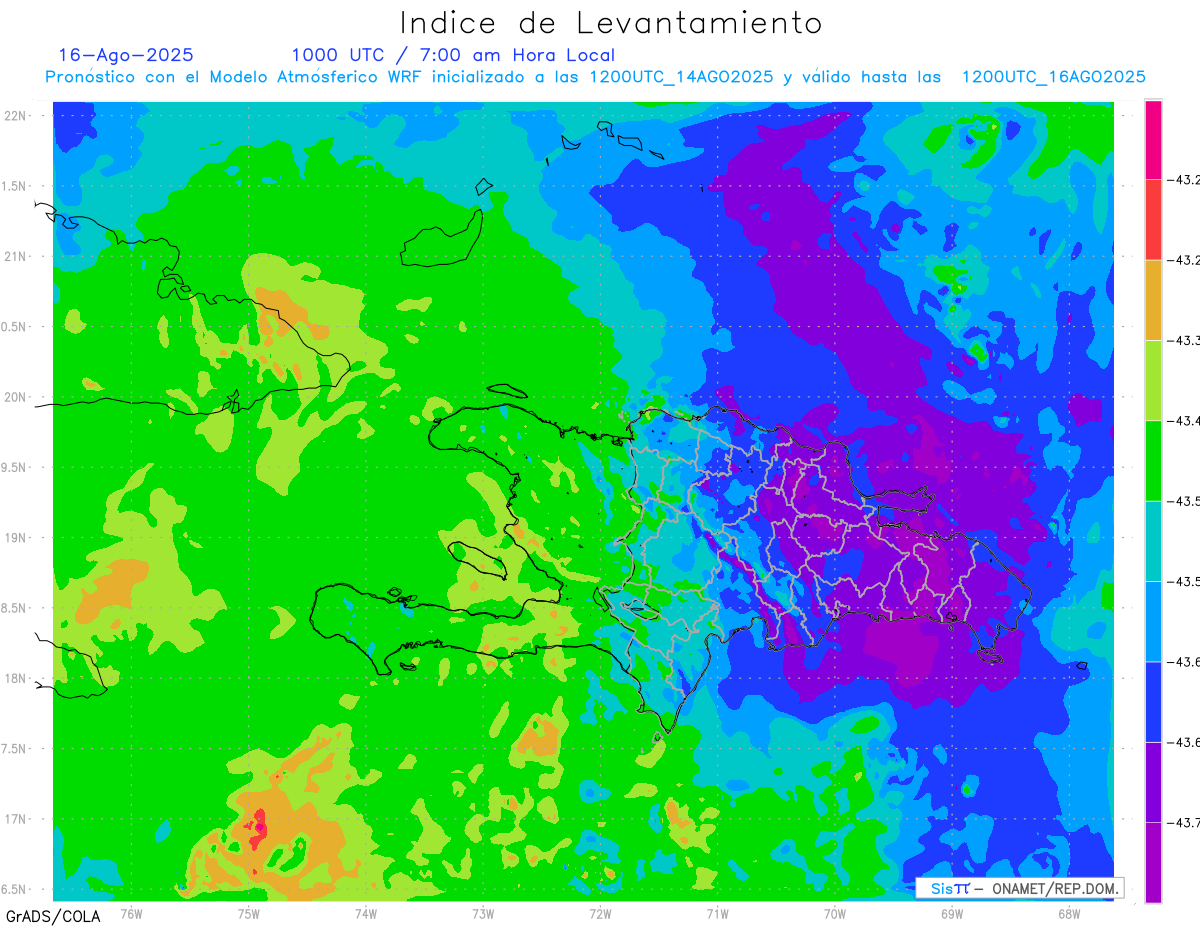
Task: Click the "-43.3" color bar value
Action: tap(1184, 341)
